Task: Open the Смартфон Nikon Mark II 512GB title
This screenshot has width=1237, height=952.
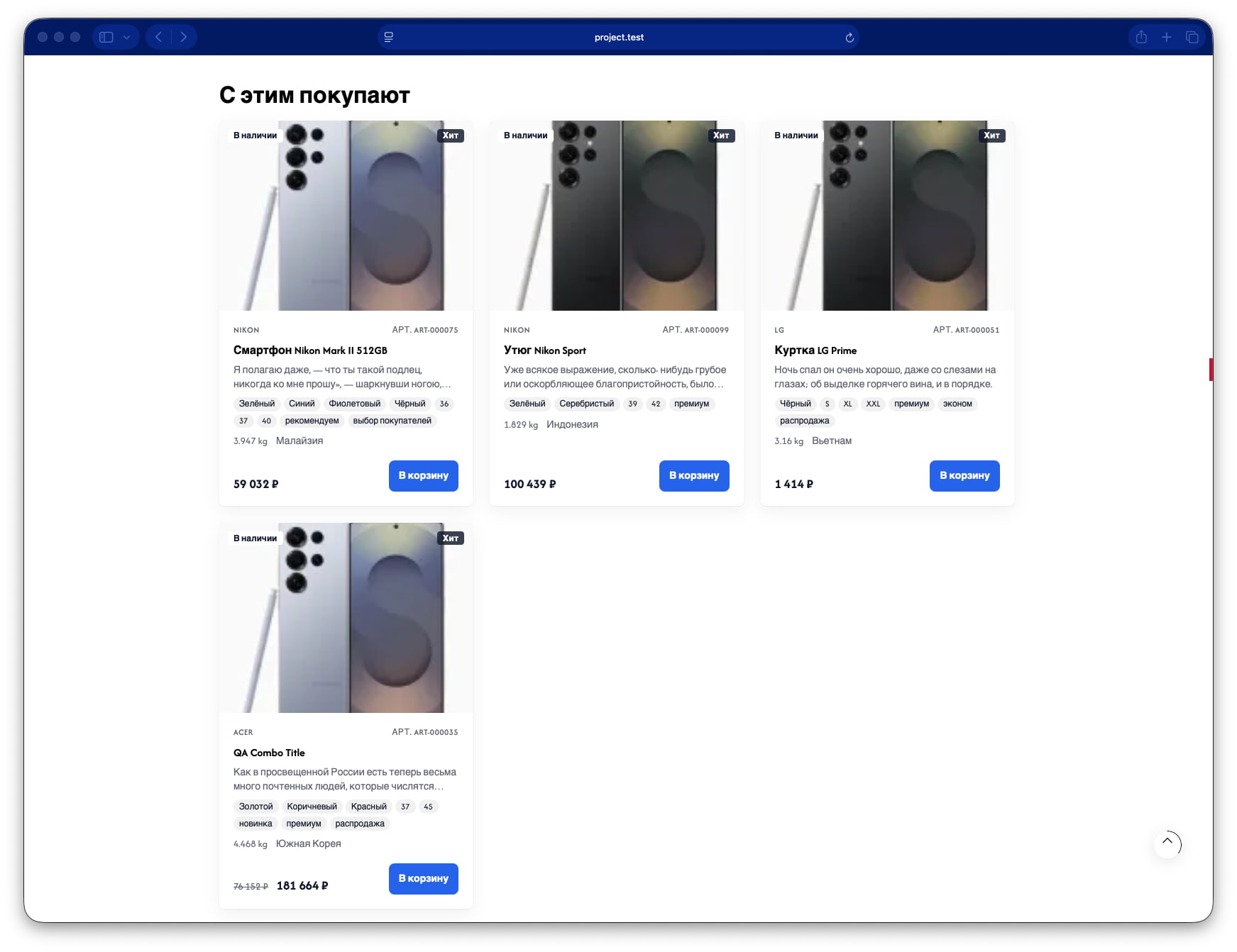Action: 310,350
